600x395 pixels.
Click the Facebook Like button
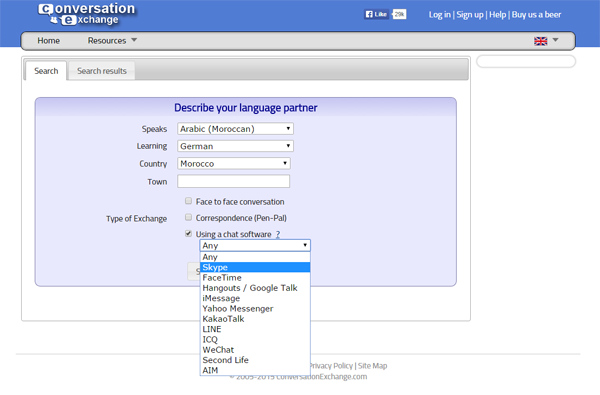click(376, 14)
